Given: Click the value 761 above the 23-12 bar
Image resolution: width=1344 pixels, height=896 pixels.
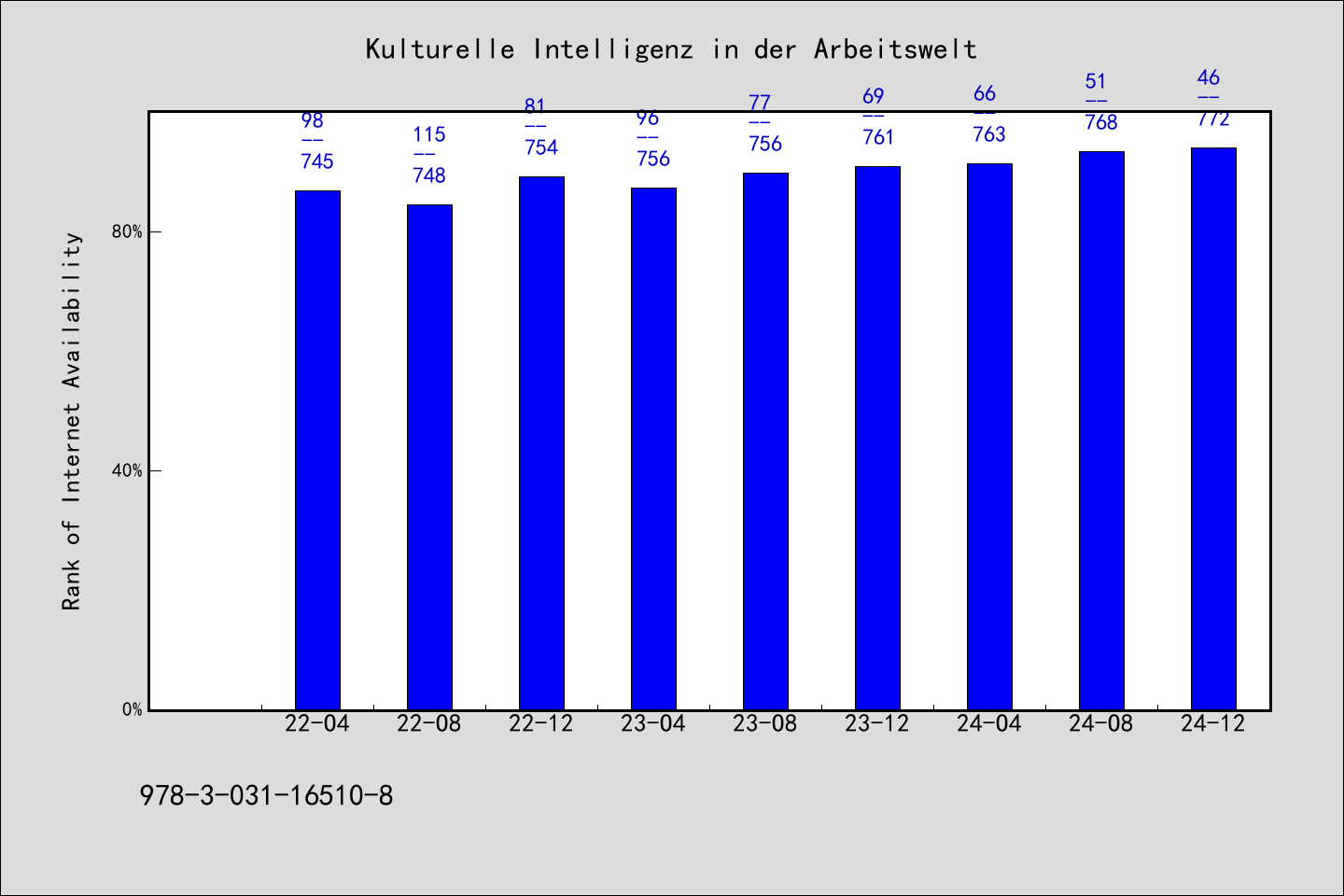Looking at the screenshot, I should click(878, 137).
